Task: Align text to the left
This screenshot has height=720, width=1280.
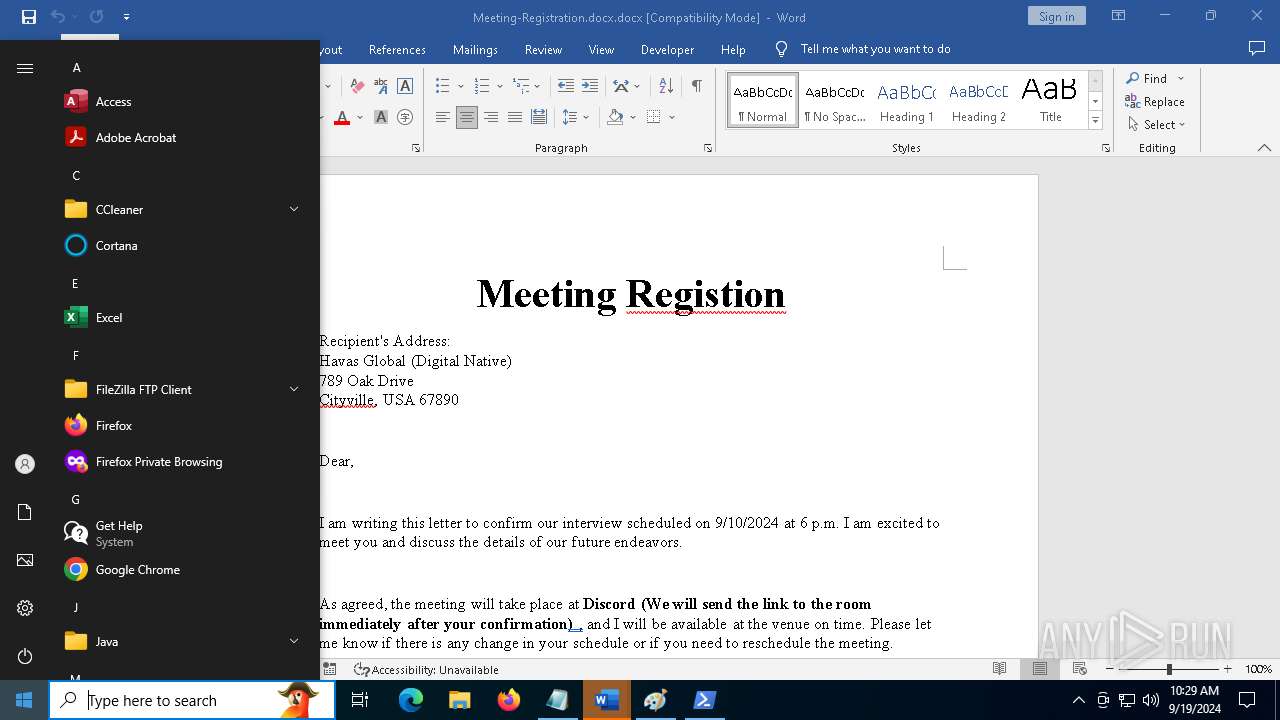Action: click(x=442, y=117)
